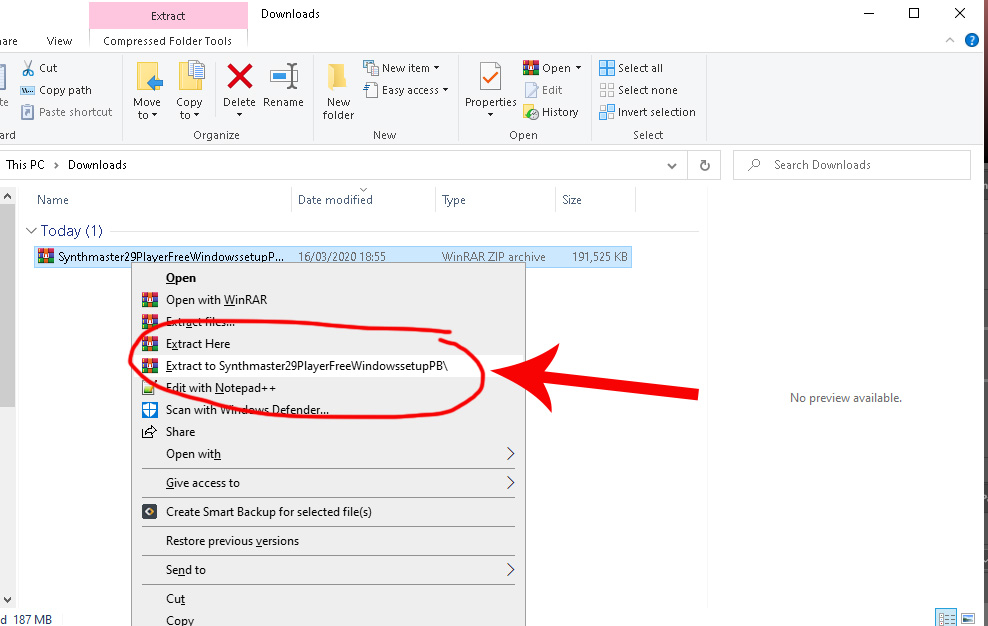Click the Cut scissors icon in ribbon
Image resolution: width=988 pixels, height=626 pixels.
point(28,68)
